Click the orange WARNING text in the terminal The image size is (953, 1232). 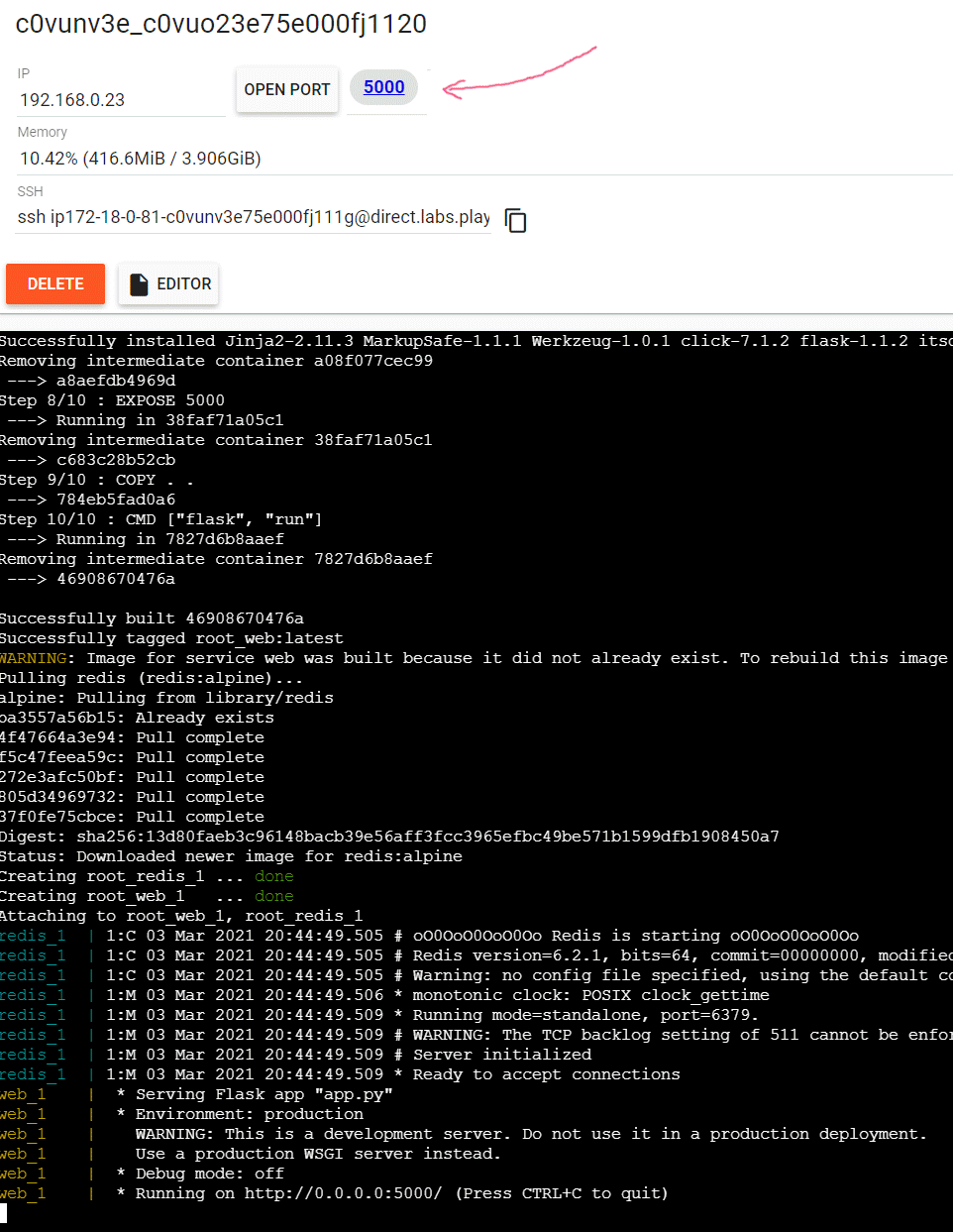(x=34, y=658)
